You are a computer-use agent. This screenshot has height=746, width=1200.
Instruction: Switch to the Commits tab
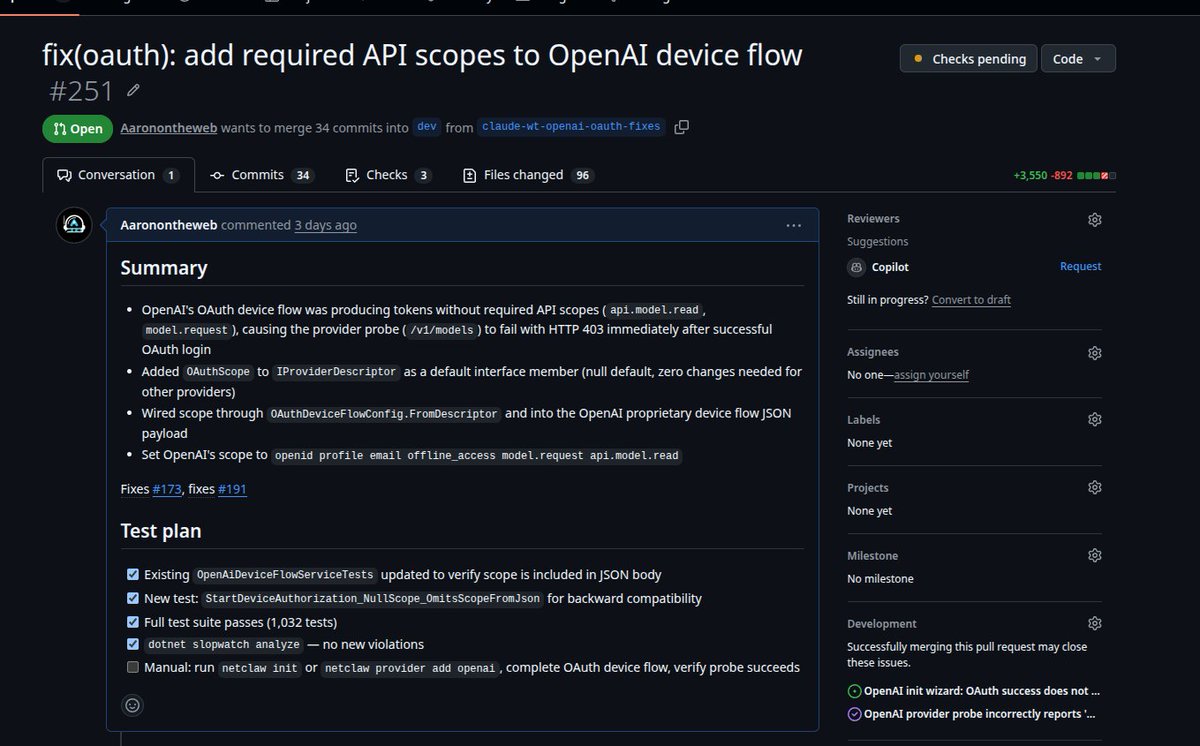coord(262,175)
